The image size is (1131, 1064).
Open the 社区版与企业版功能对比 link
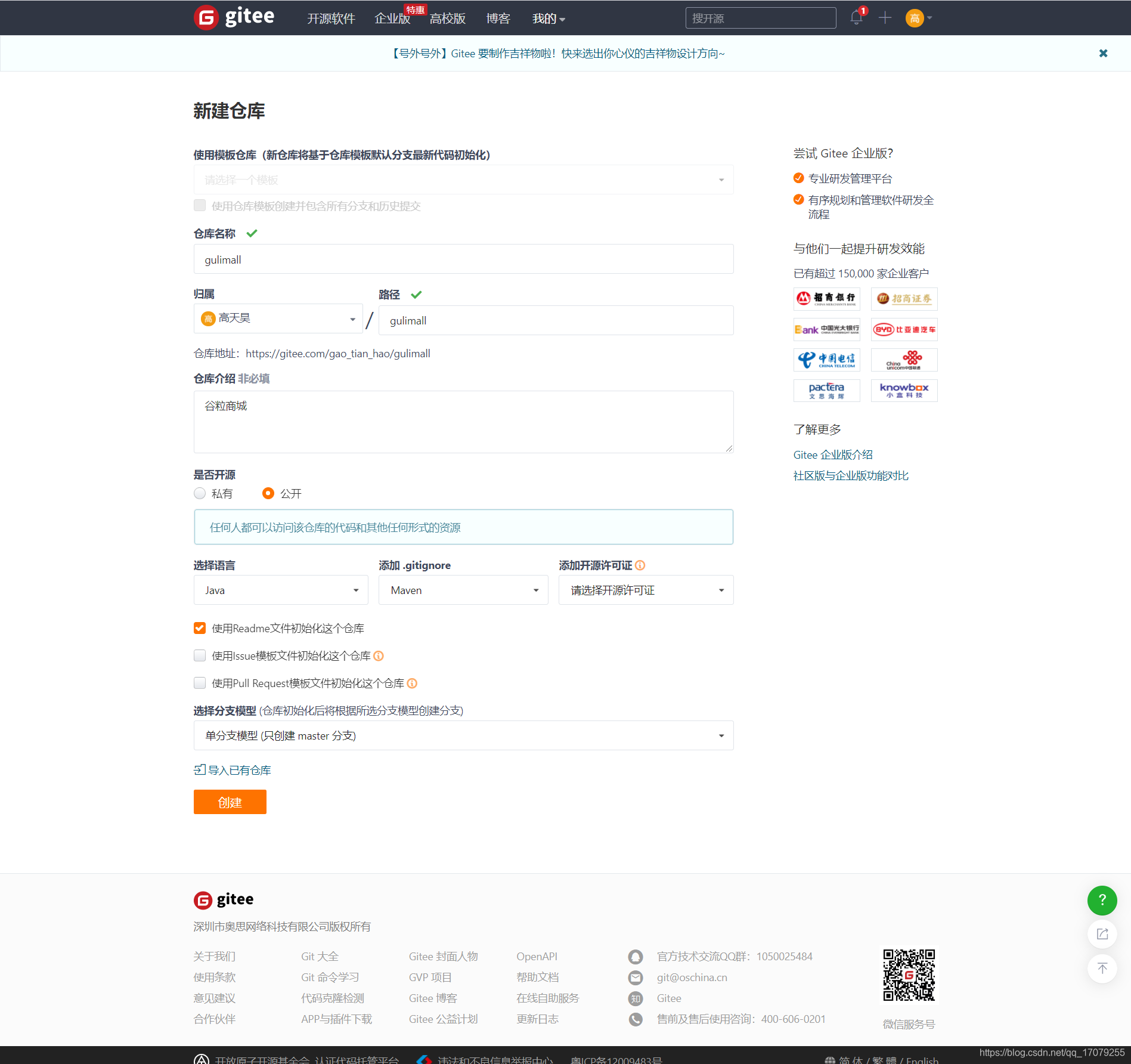(x=851, y=475)
